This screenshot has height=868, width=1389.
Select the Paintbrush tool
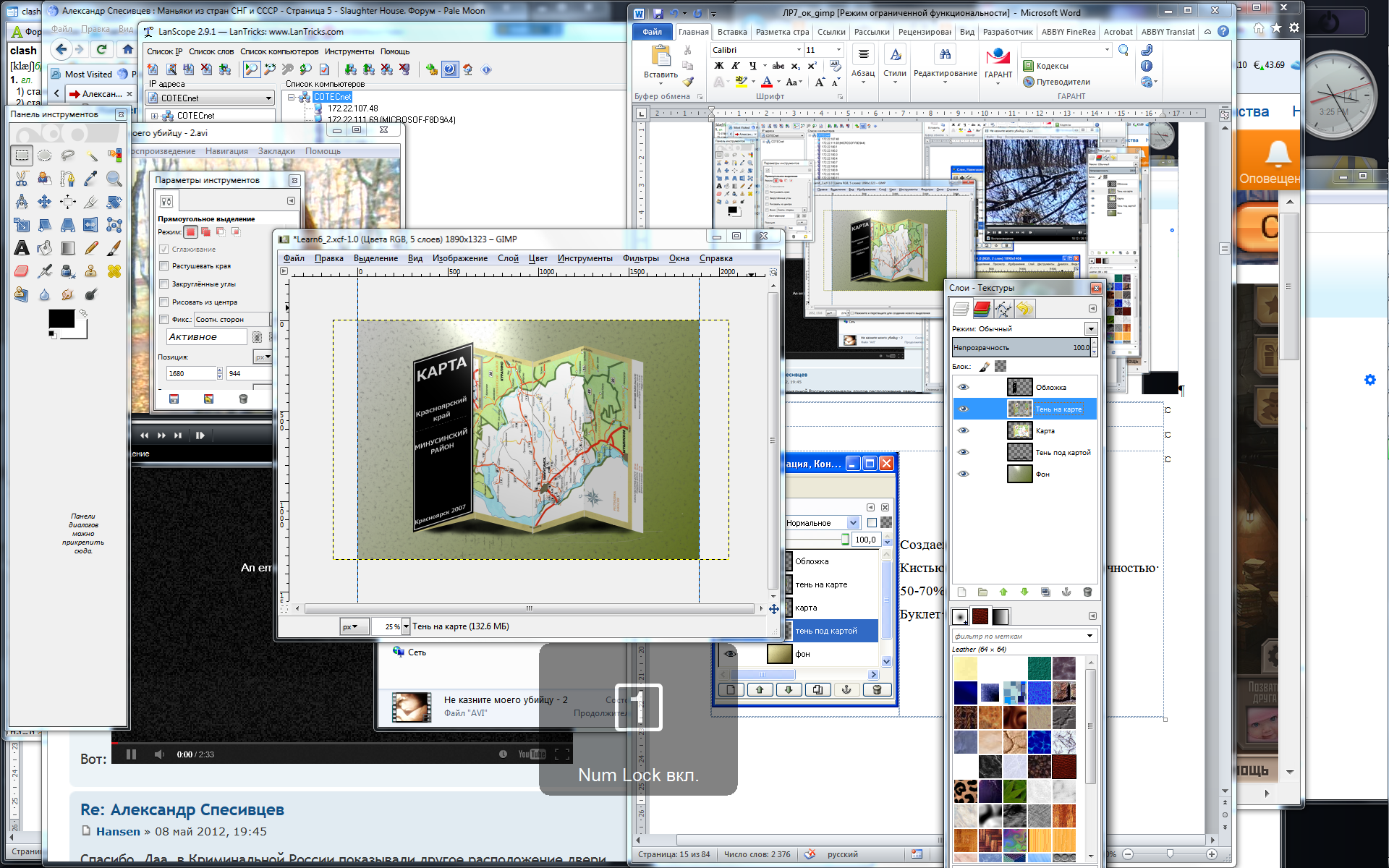tap(114, 248)
